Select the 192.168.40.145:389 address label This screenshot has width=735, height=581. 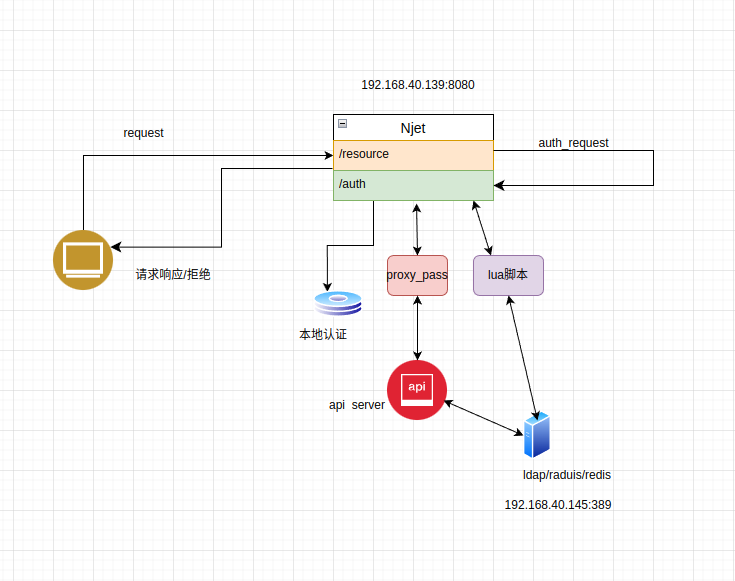point(558,505)
